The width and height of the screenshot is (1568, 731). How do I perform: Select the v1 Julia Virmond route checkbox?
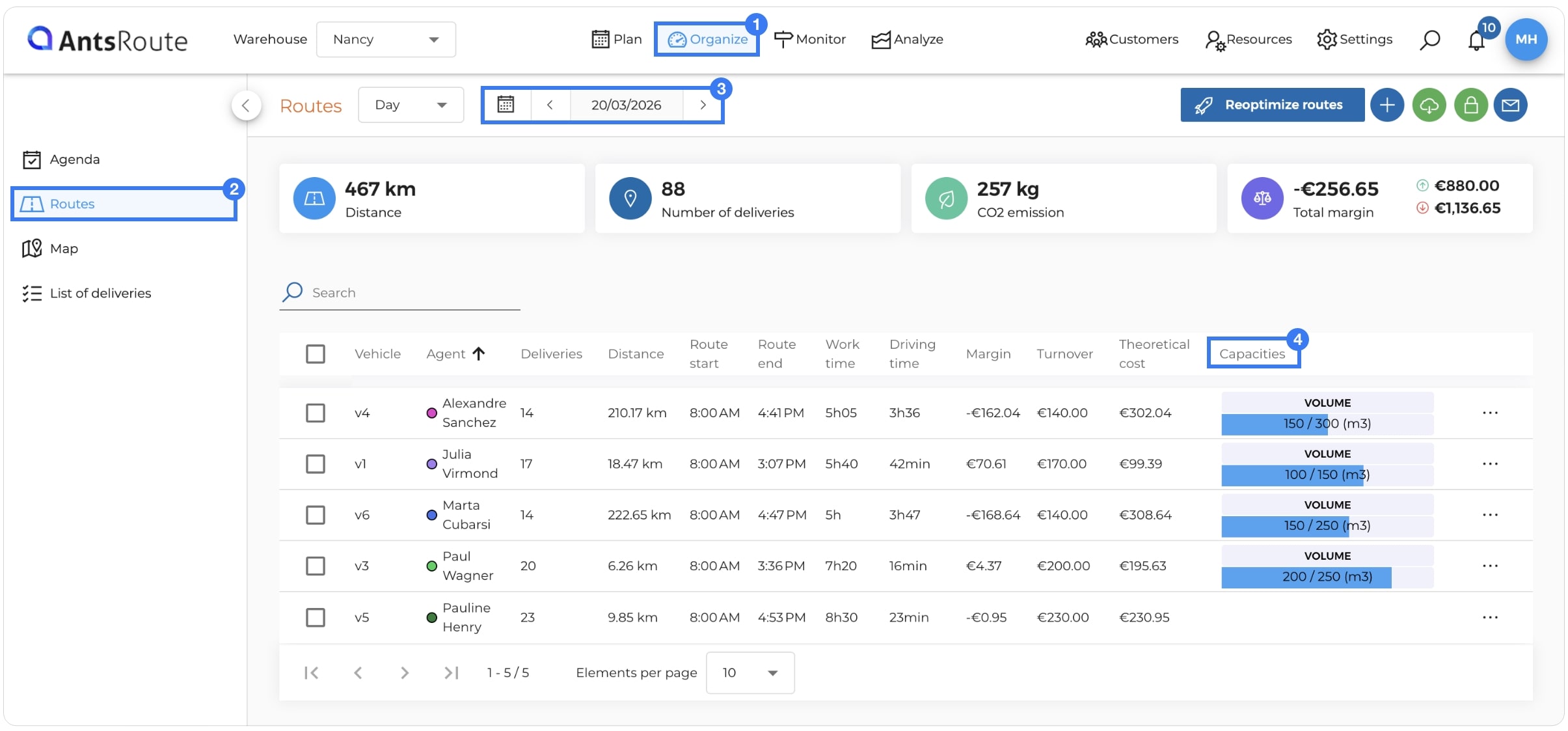(316, 463)
